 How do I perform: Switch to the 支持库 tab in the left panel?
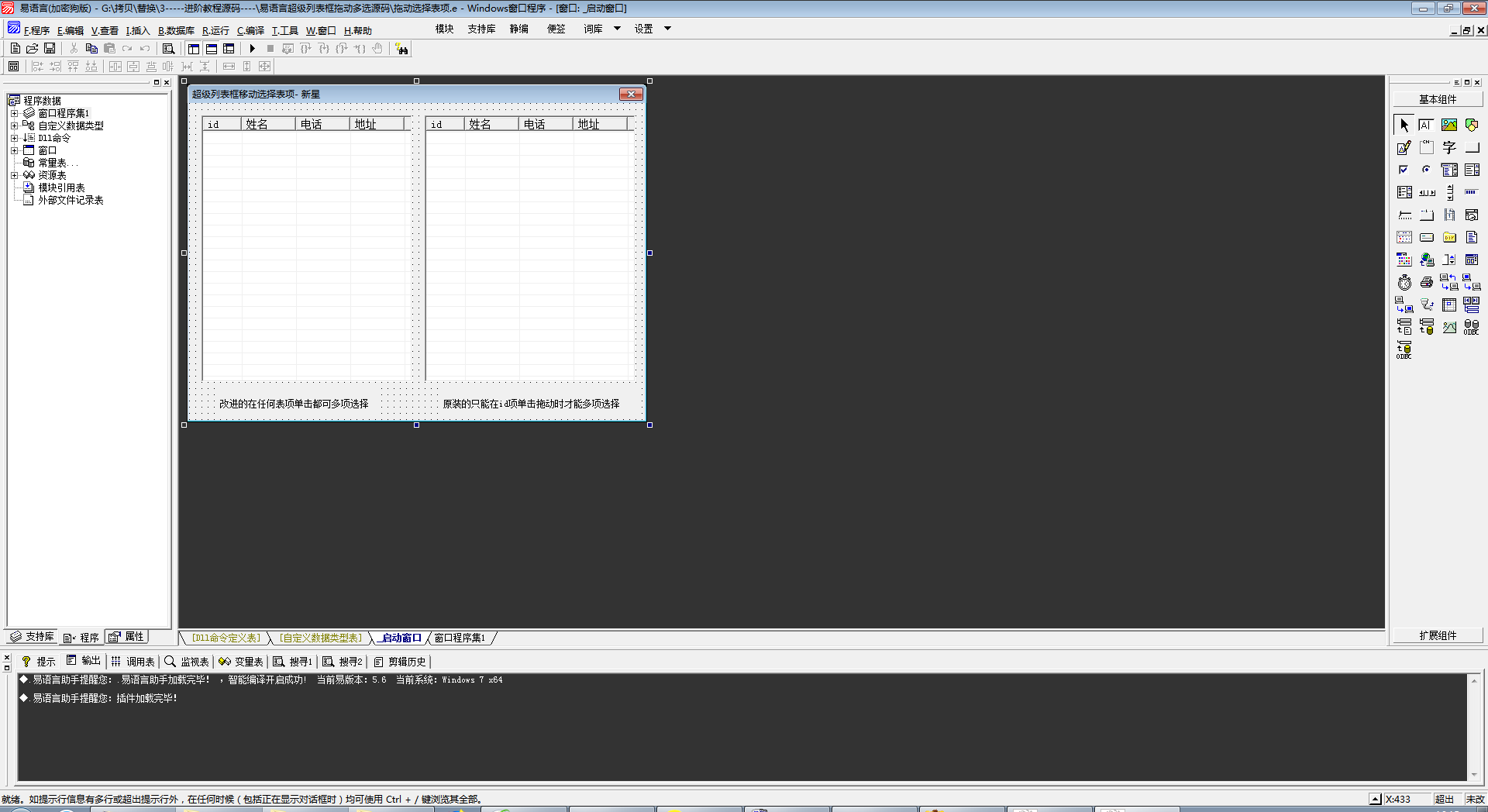pyautogui.click(x=32, y=636)
